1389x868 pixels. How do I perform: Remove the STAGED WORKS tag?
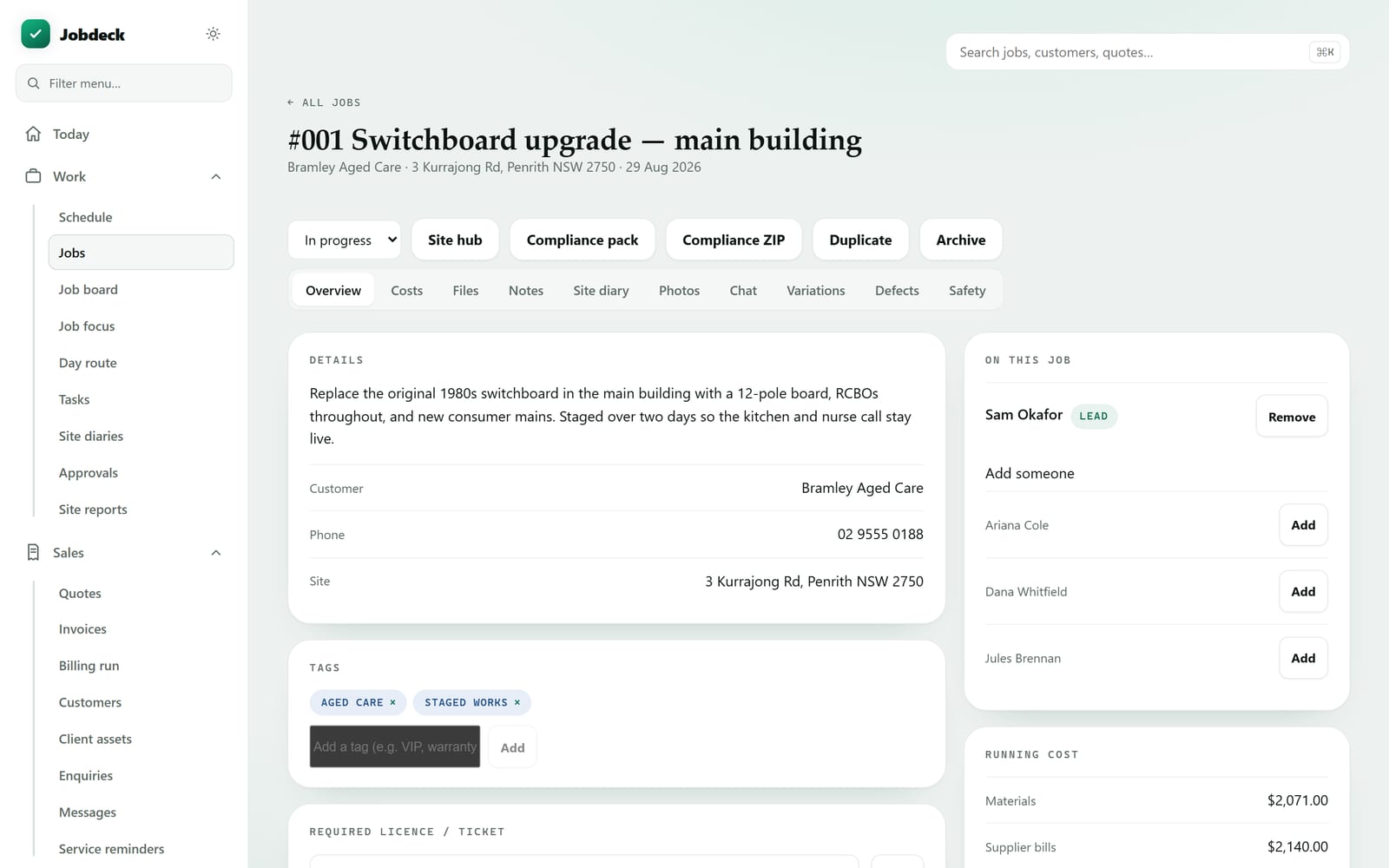pos(517,702)
